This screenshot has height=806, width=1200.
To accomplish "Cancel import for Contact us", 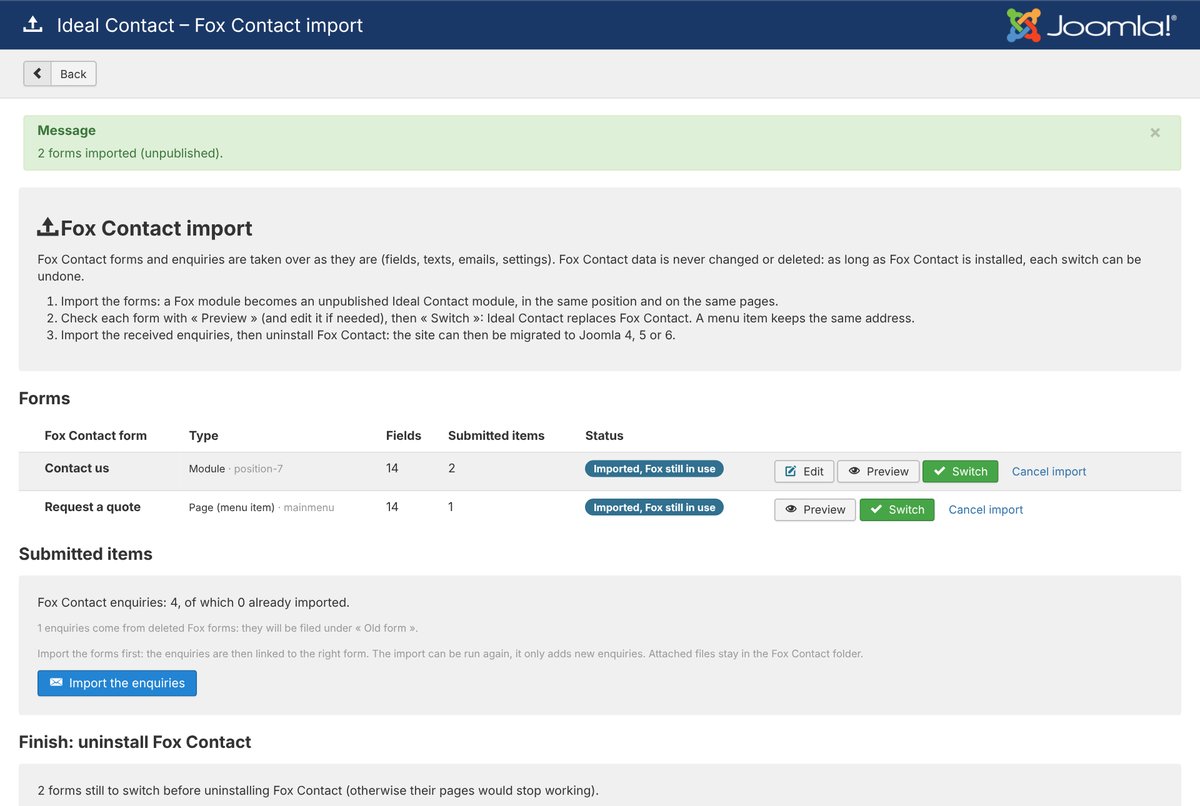I will click(1049, 471).
